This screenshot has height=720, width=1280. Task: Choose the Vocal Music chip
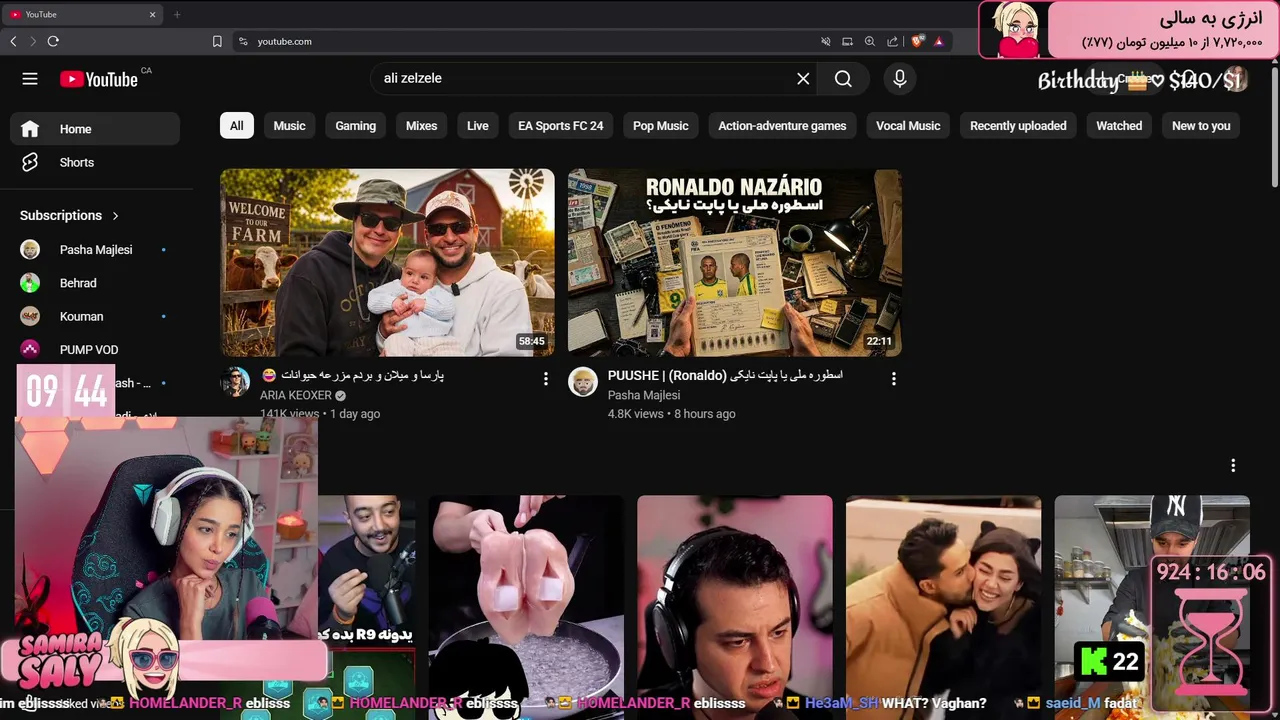(x=908, y=126)
